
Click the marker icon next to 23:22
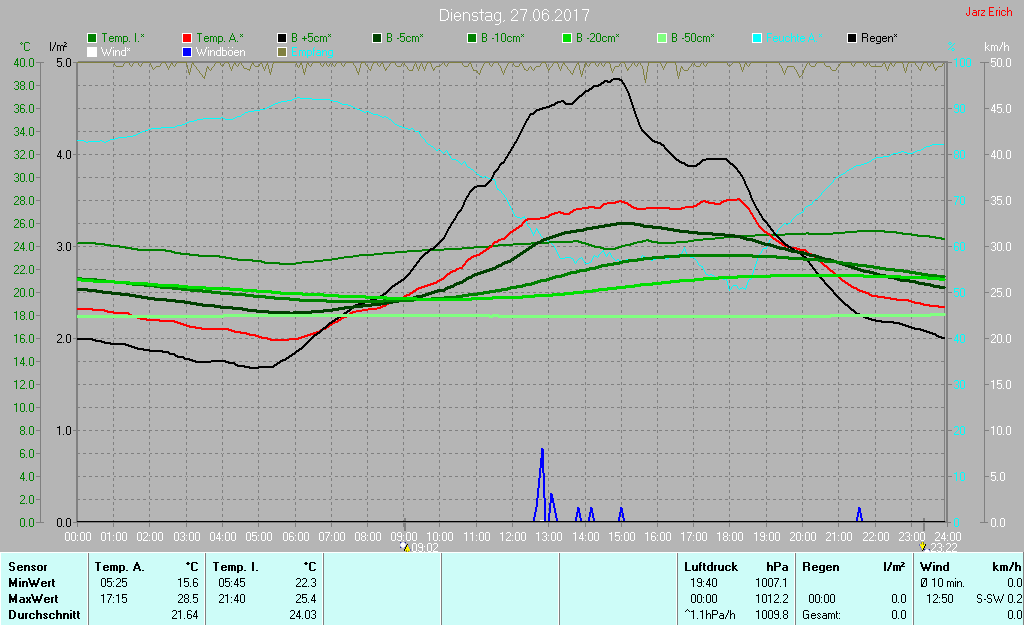(x=923, y=547)
